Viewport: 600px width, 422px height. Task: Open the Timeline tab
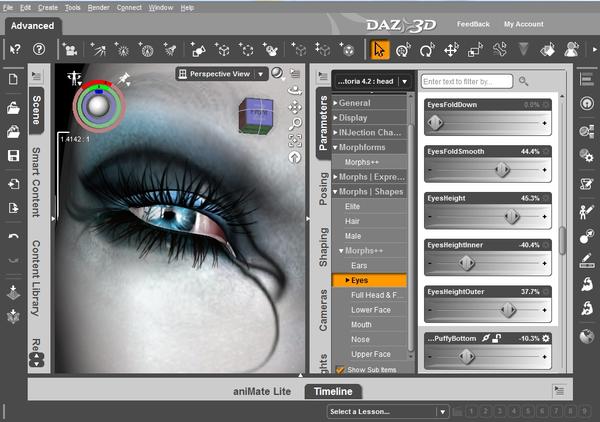click(x=333, y=391)
